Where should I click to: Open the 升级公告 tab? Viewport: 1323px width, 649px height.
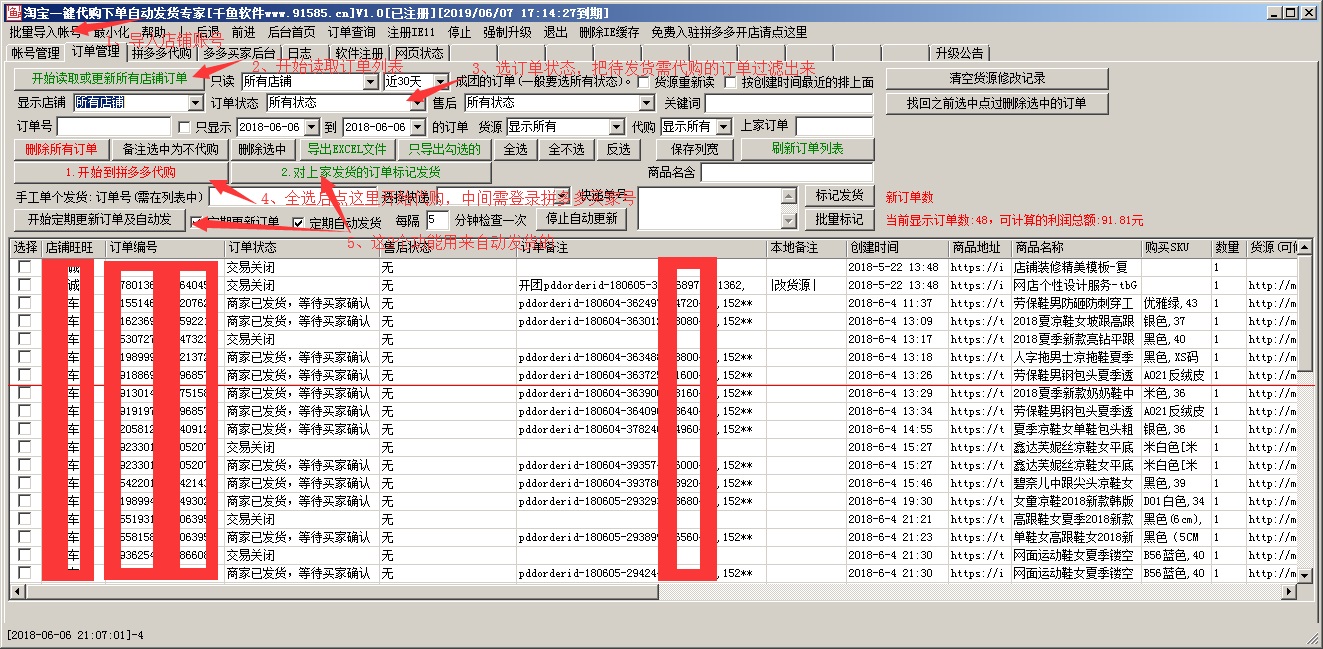[x=959, y=53]
